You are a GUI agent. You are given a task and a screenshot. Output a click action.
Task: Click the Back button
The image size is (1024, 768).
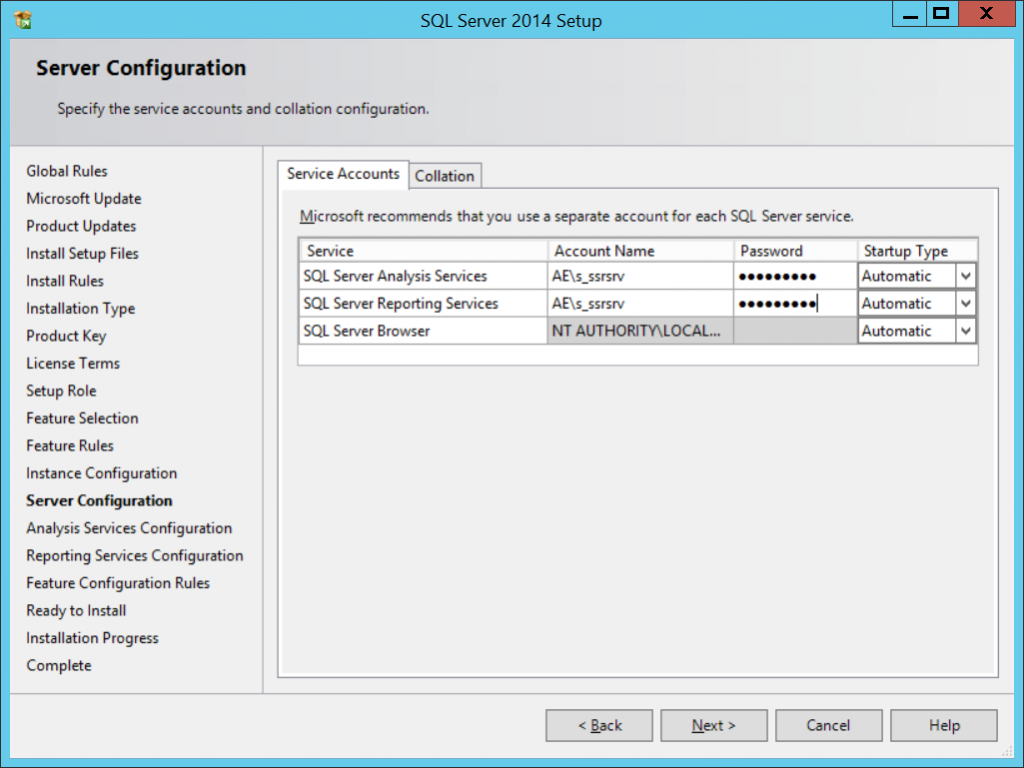598,725
